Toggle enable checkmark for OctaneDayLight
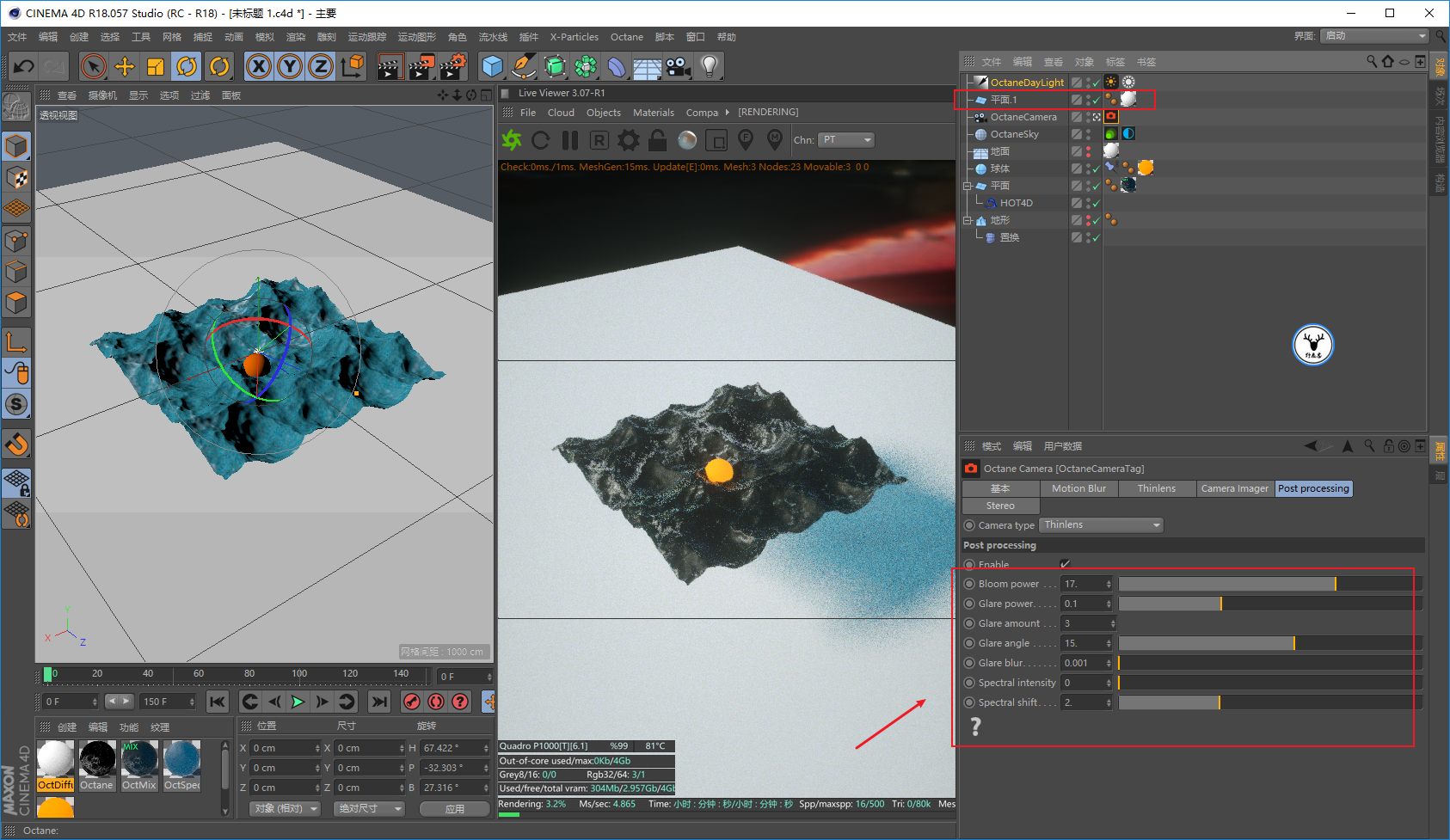Screen dimensions: 1450x840 (1097, 83)
